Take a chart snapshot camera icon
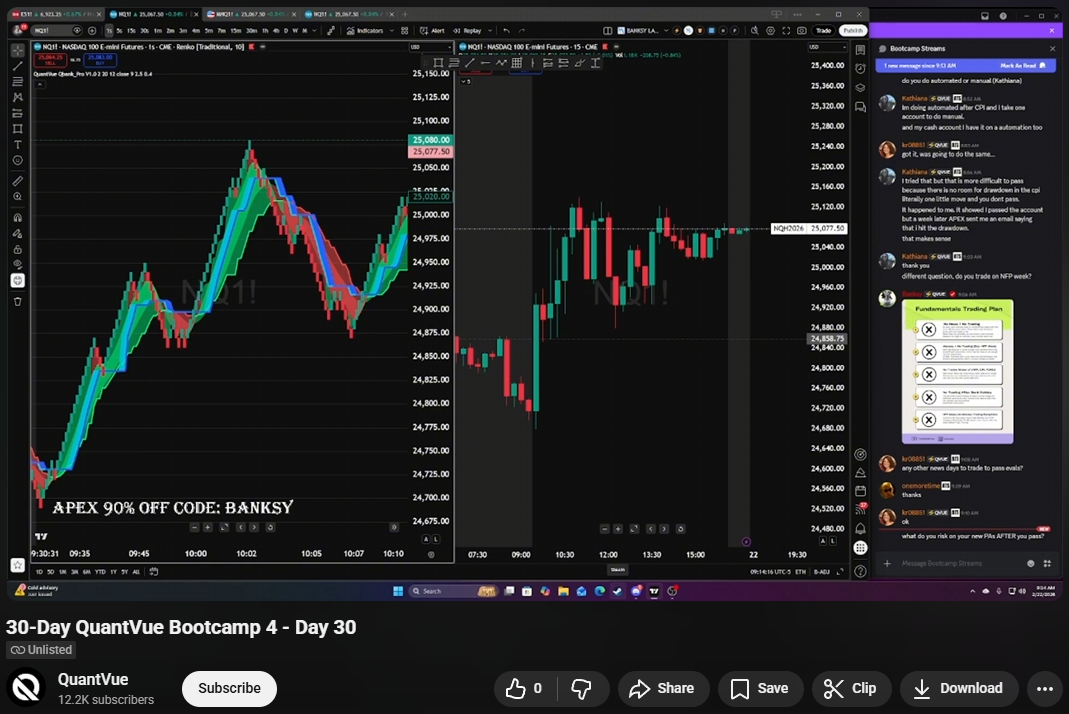Viewport: 1069px width, 714px height. [x=802, y=31]
